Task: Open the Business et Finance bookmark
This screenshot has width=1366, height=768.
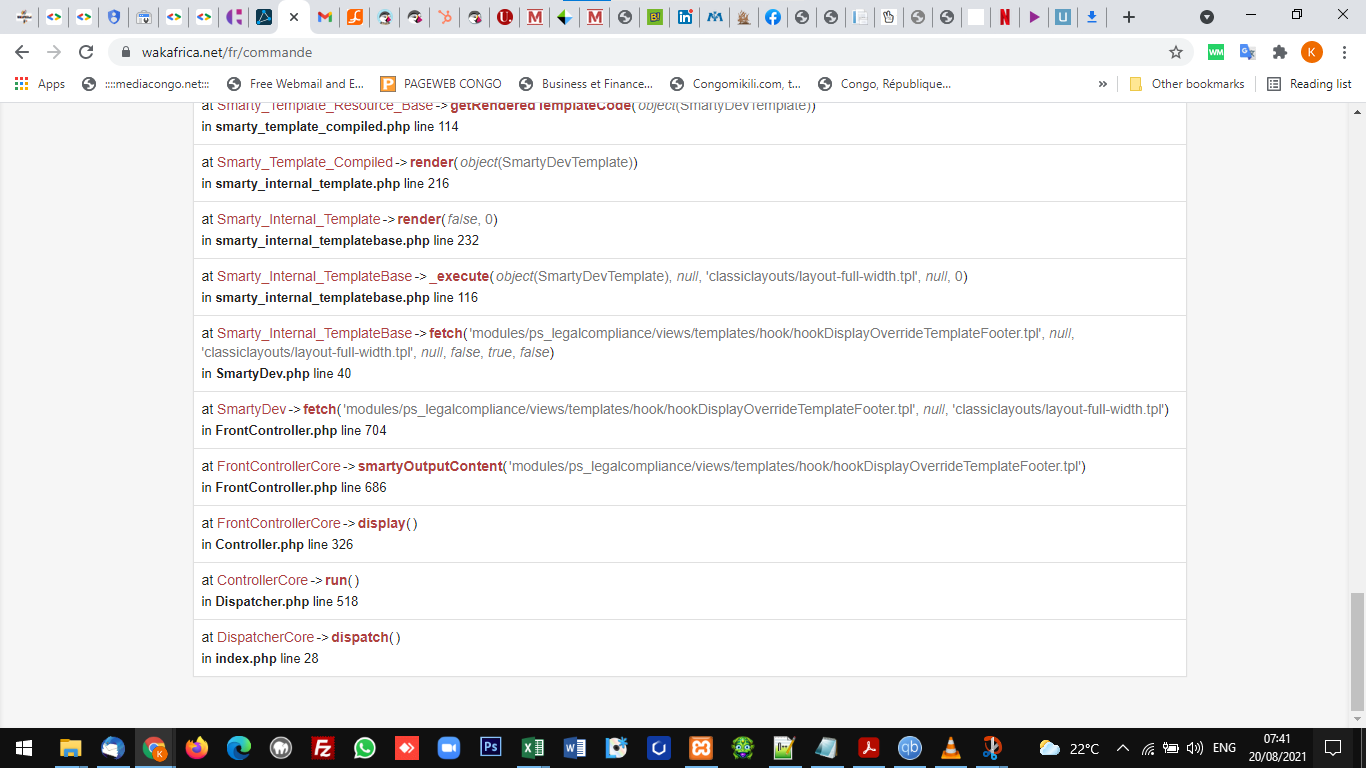Action: coord(585,84)
